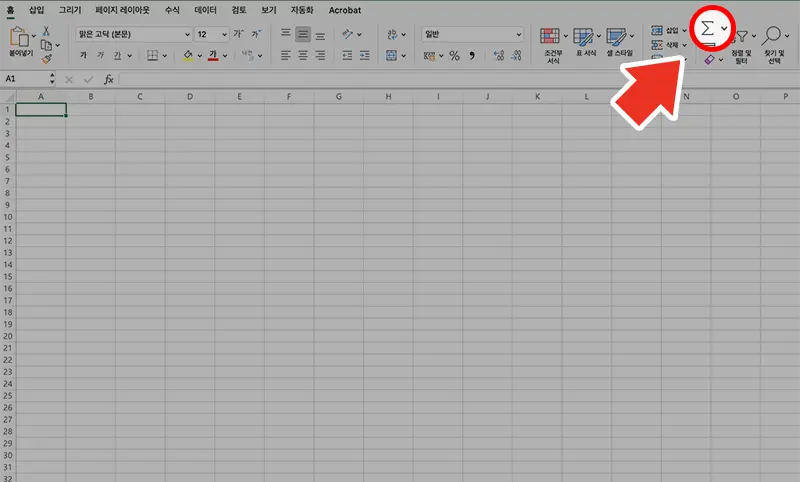Click the AutoSum sigma icon
Screen dimensions: 800x482
pyautogui.click(x=707, y=29)
